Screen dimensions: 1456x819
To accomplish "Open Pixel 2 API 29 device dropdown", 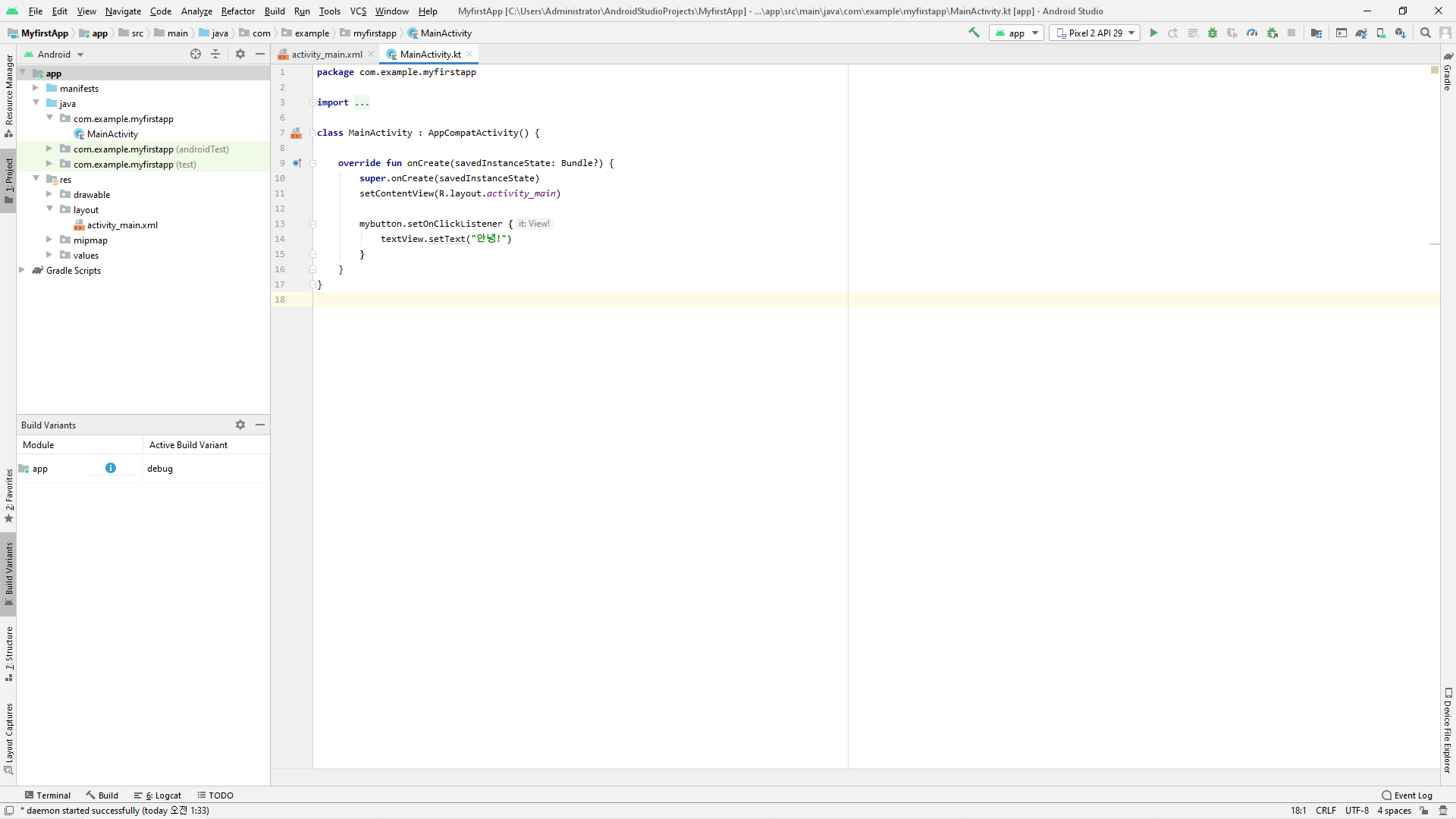I will click(x=1095, y=33).
